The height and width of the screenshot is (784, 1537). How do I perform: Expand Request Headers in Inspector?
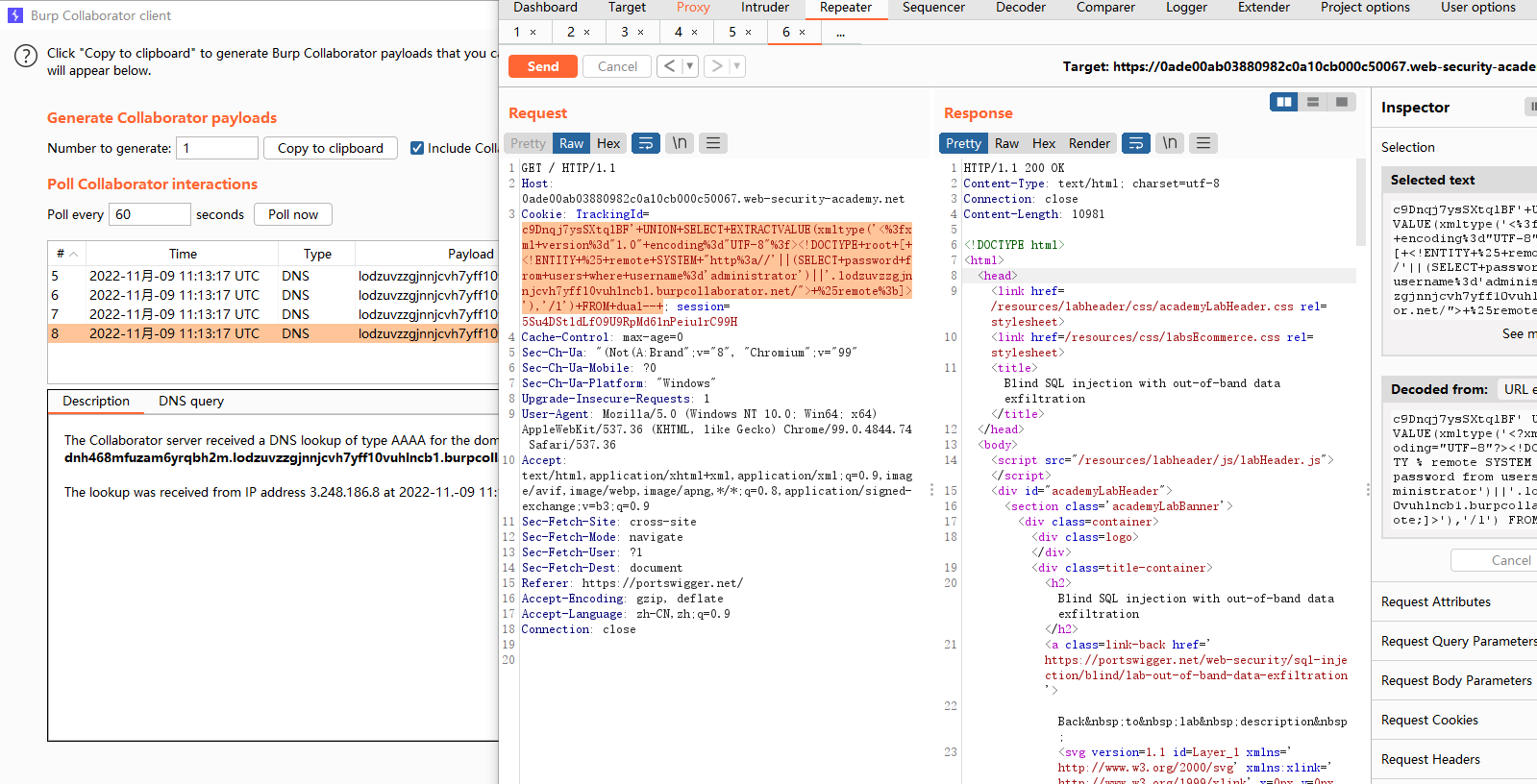pos(1454,759)
